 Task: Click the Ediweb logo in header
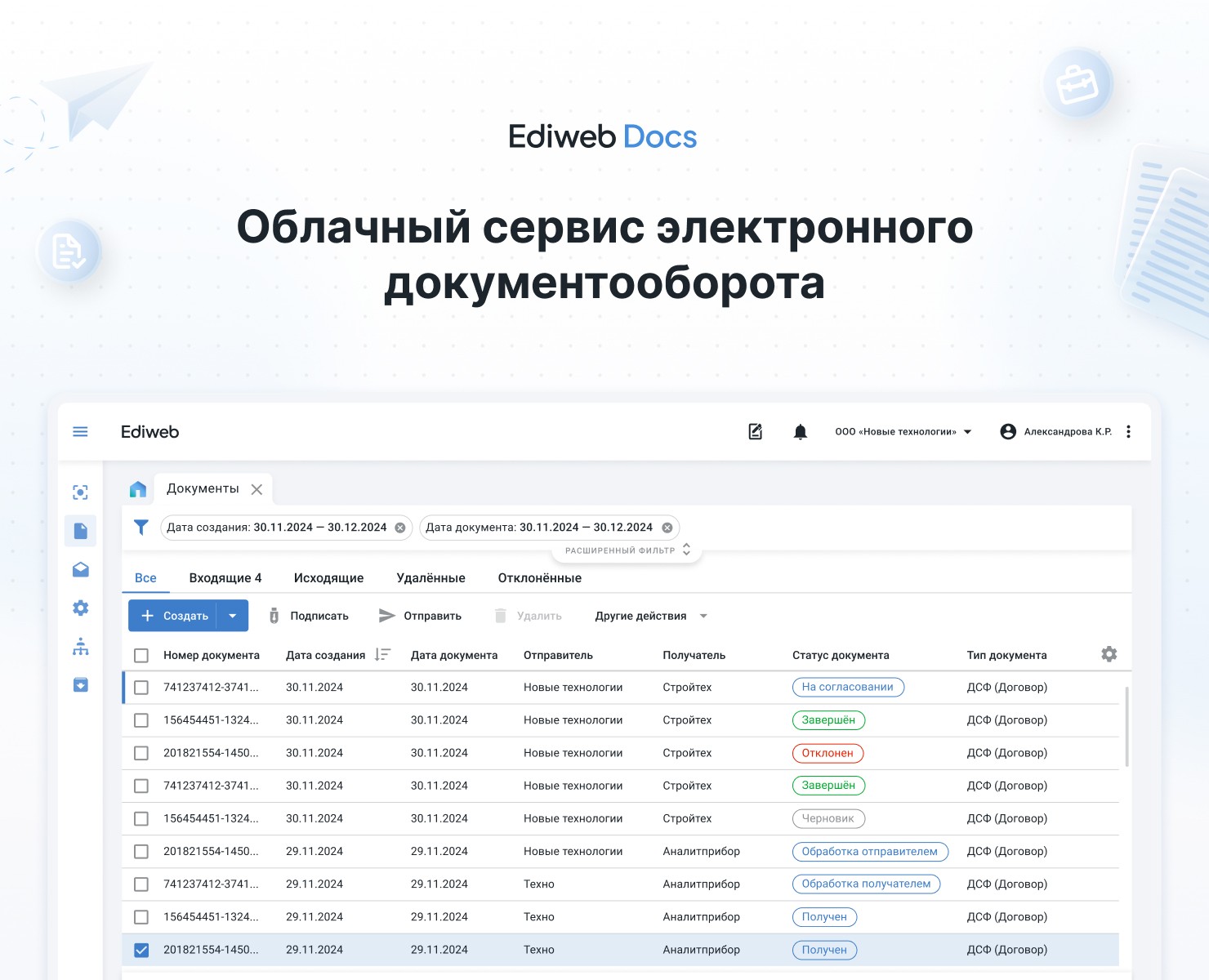point(149,431)
